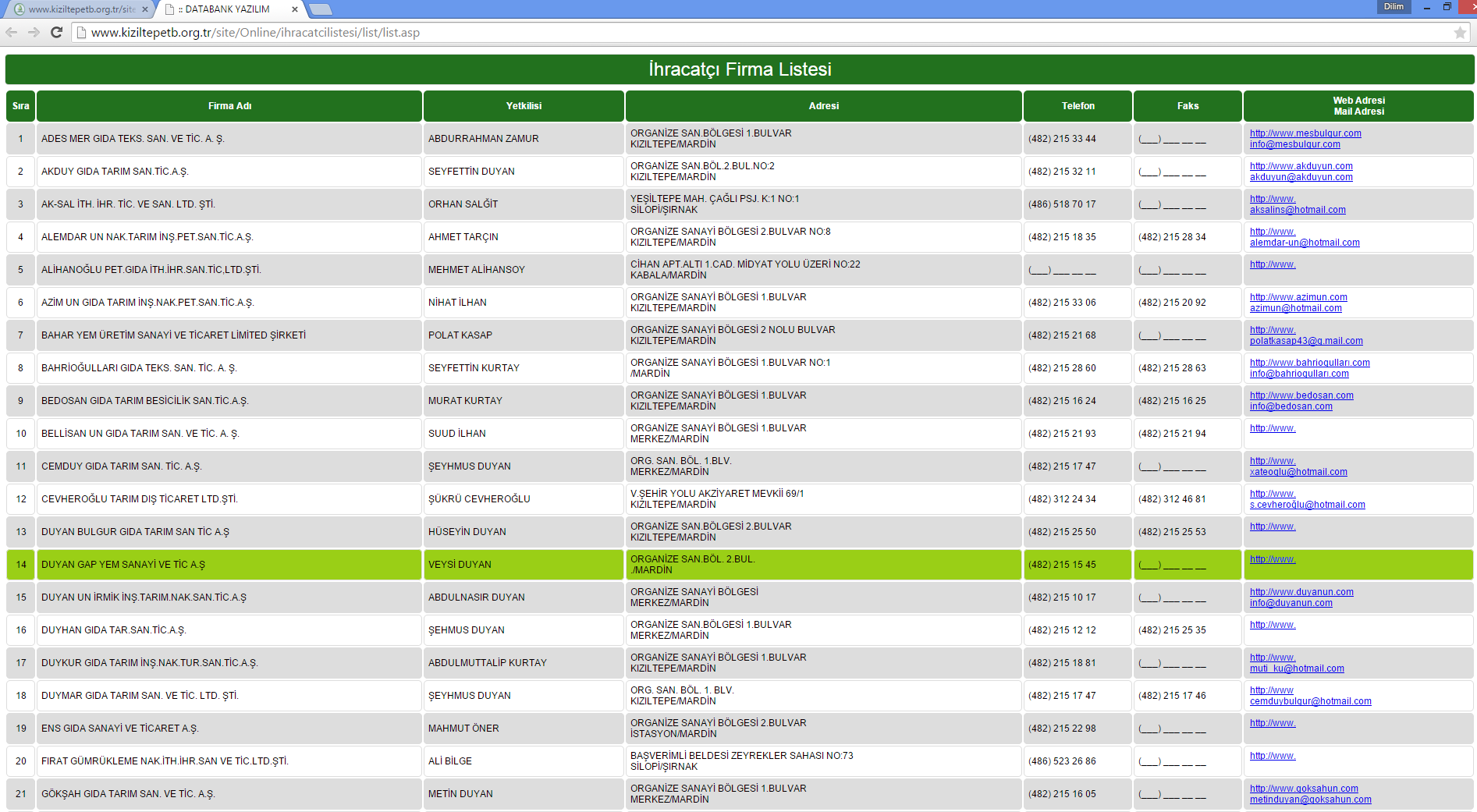The image size is (1477, 812).
Task: Click phone (482) 312 24 34
Action: tap(1062, 499)
